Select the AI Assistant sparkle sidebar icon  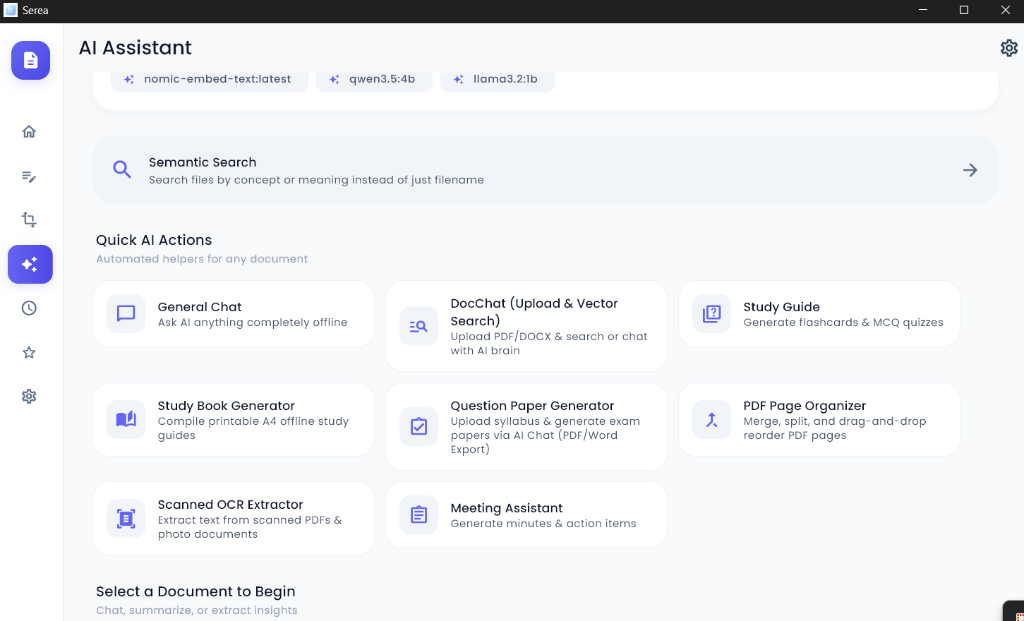point(30,264)
